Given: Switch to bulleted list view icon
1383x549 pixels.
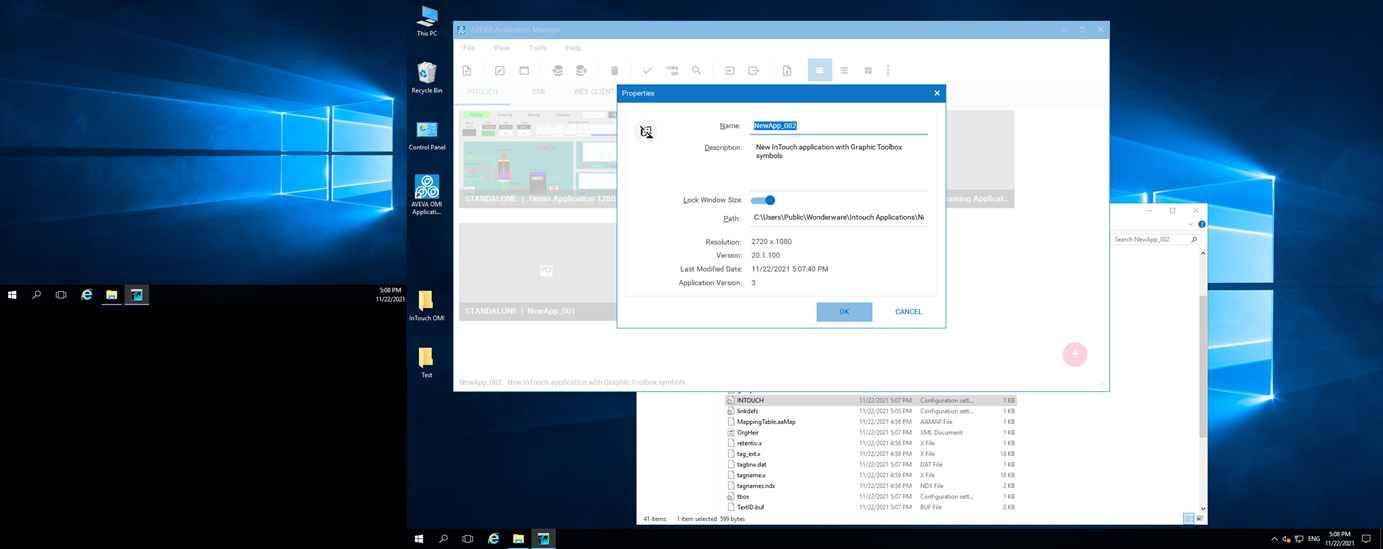Looking at the screenshot, I should pos(844,71).
